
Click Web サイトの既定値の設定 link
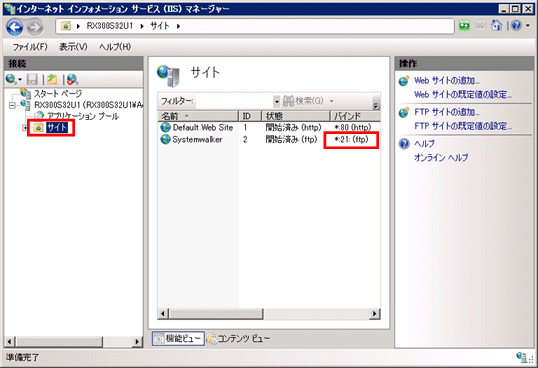coord(463,94)
